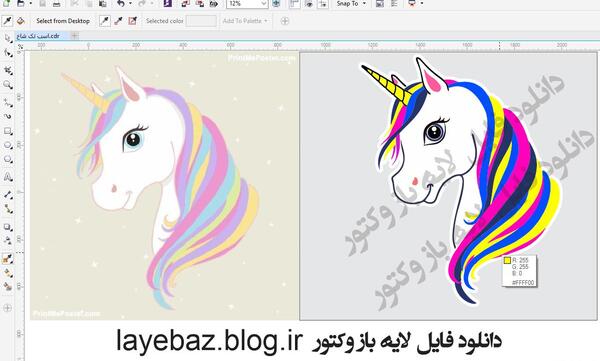Open toolbox quick customize plus button

coord(8,308)
